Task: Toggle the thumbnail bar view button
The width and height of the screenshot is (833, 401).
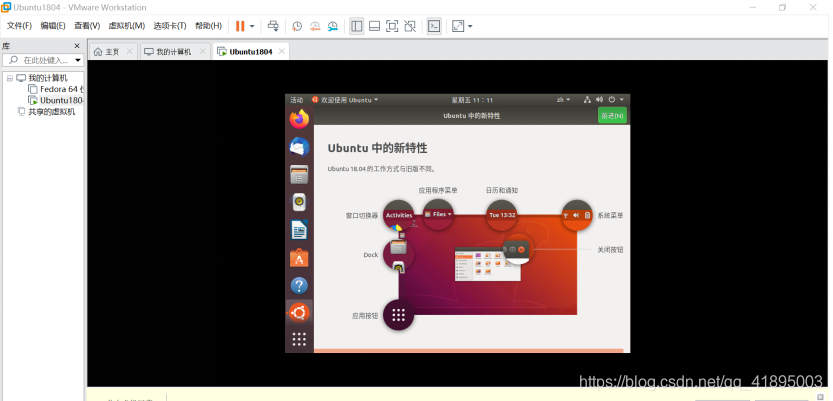Action: (374, 26)
